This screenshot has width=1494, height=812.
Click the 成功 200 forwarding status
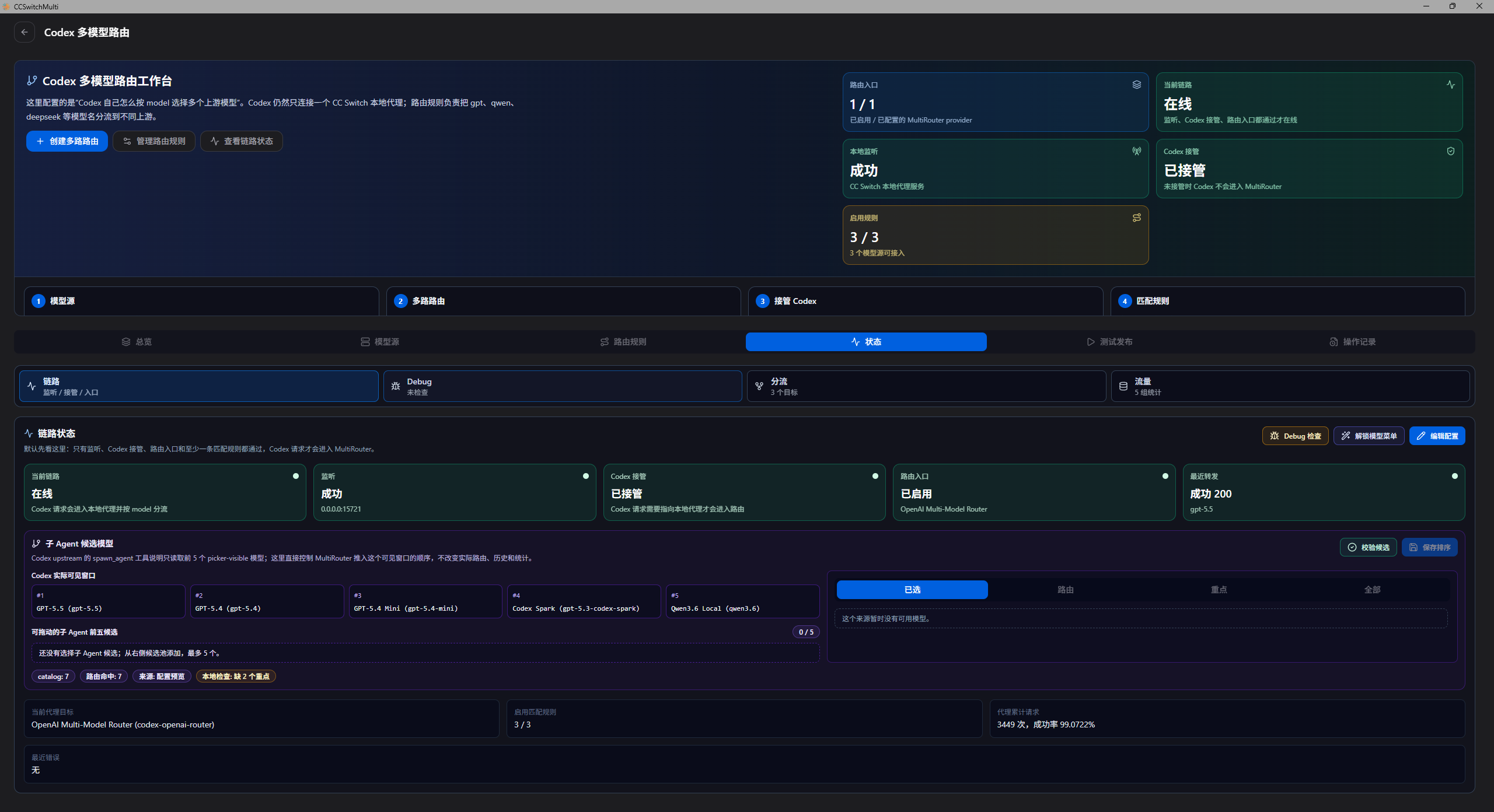pyautogui.click(x=1211, y=494)
